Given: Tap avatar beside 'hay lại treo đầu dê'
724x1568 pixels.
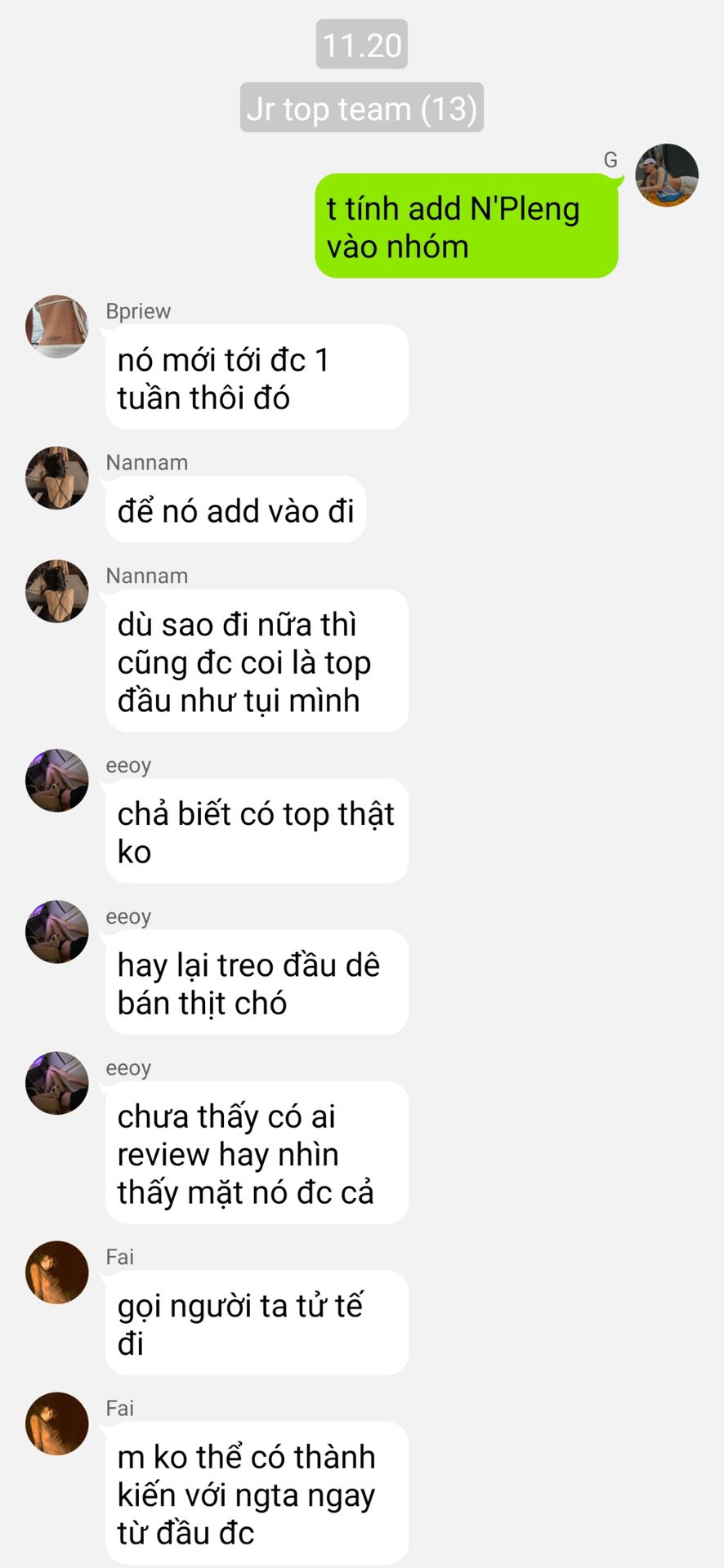Looking at the screenshot, I should click(x=57, y=932).
